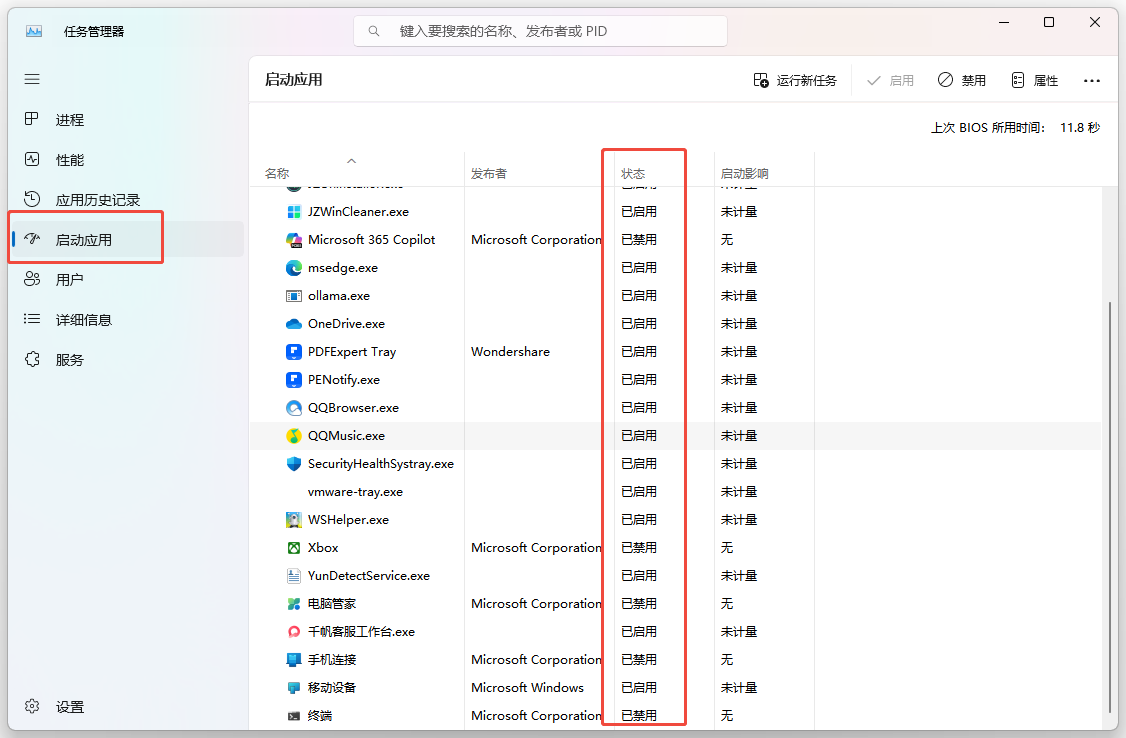This screenshot has width=1126, height=738.
Task: Click the 11.8 秒 BIOS time value
Action: point(1080,128)
